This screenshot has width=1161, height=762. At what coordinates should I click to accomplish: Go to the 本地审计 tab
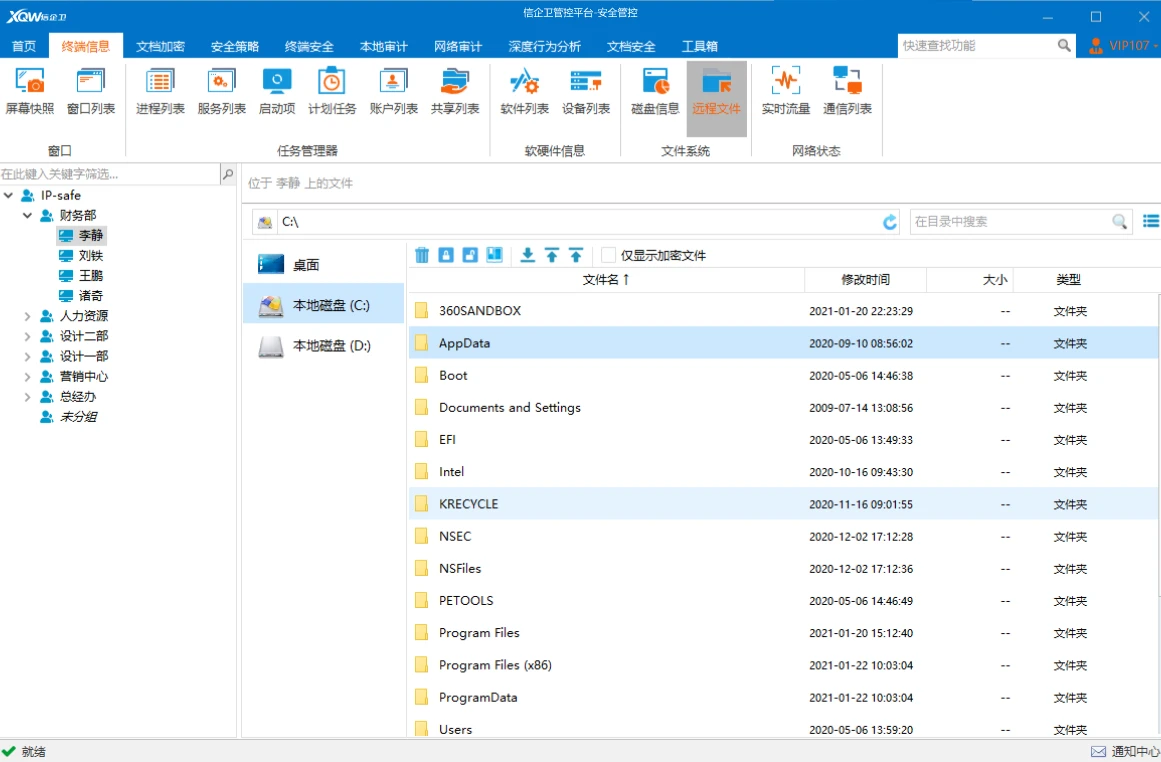pyautogui.click(x=384, y=46)
